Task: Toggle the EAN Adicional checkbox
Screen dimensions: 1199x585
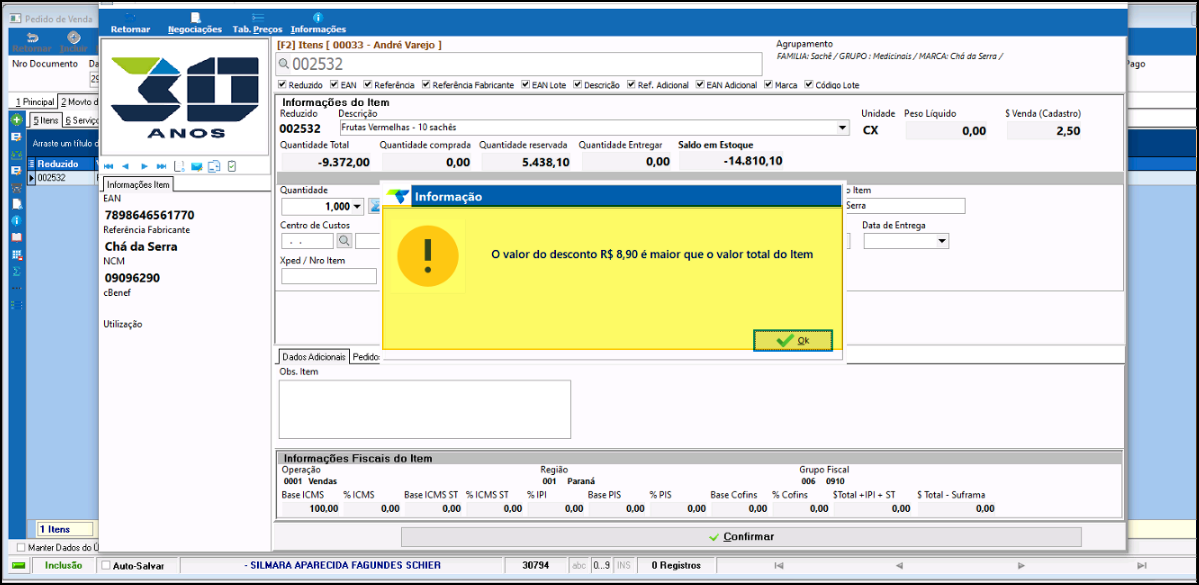Action: pyautogui.click(x=699, y=85)
